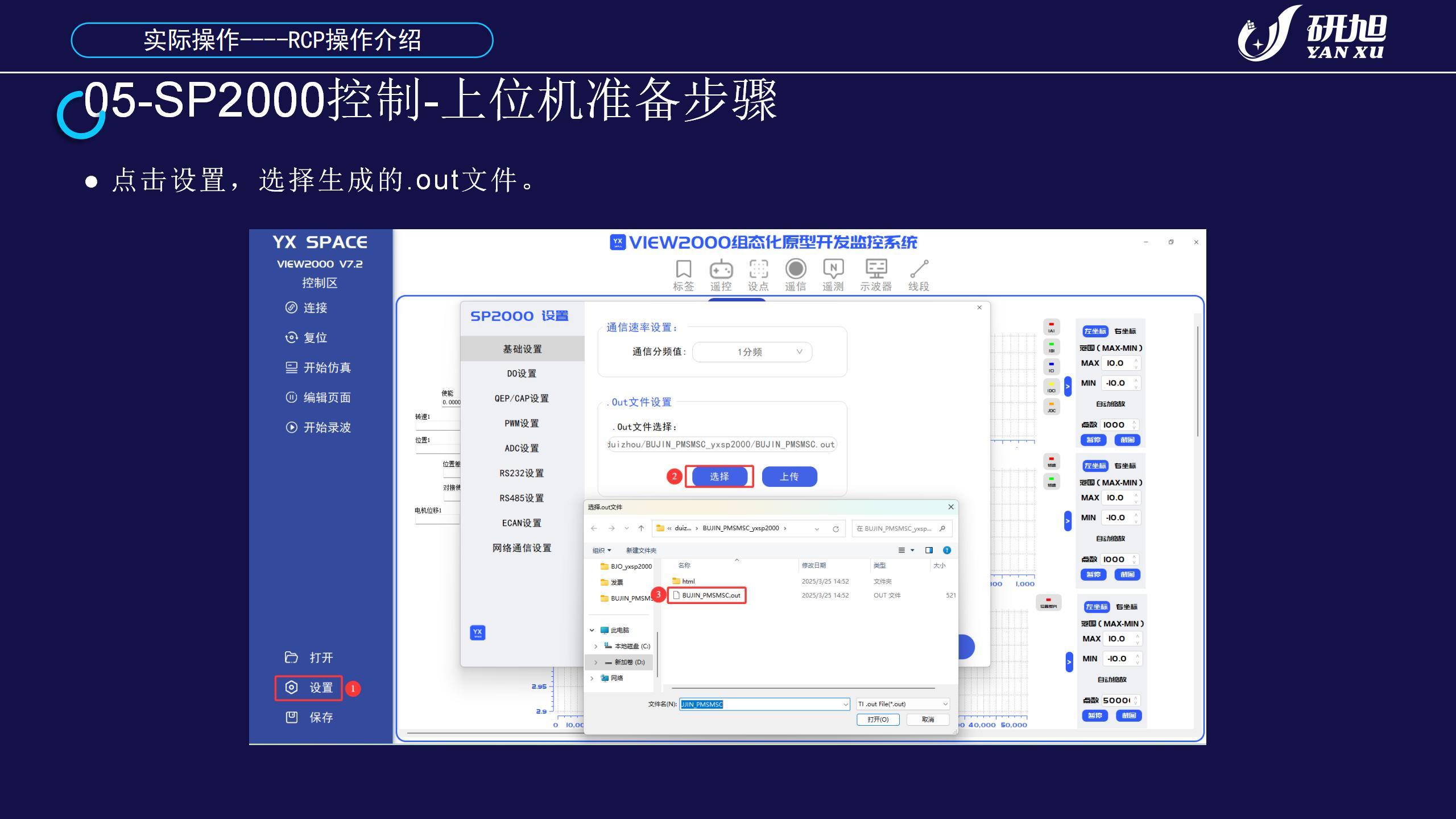1456x819 pixels.
Task: Go up one folder level
Action: [x=641, y=528]
